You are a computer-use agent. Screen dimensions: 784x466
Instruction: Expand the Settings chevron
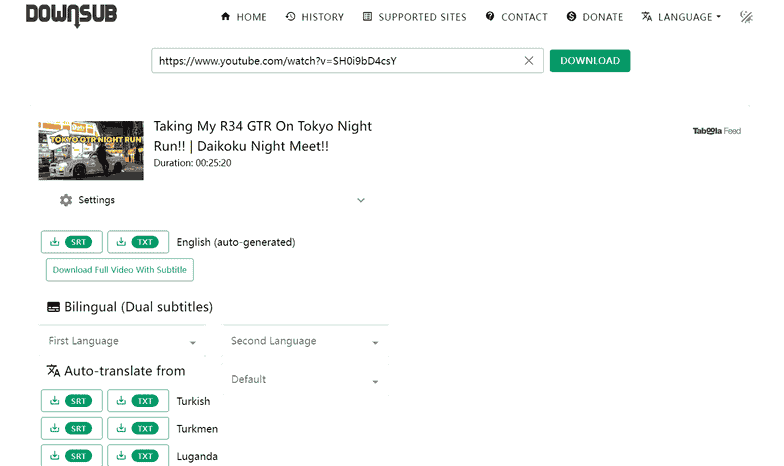pyautogui.click(x=361, y=200)
